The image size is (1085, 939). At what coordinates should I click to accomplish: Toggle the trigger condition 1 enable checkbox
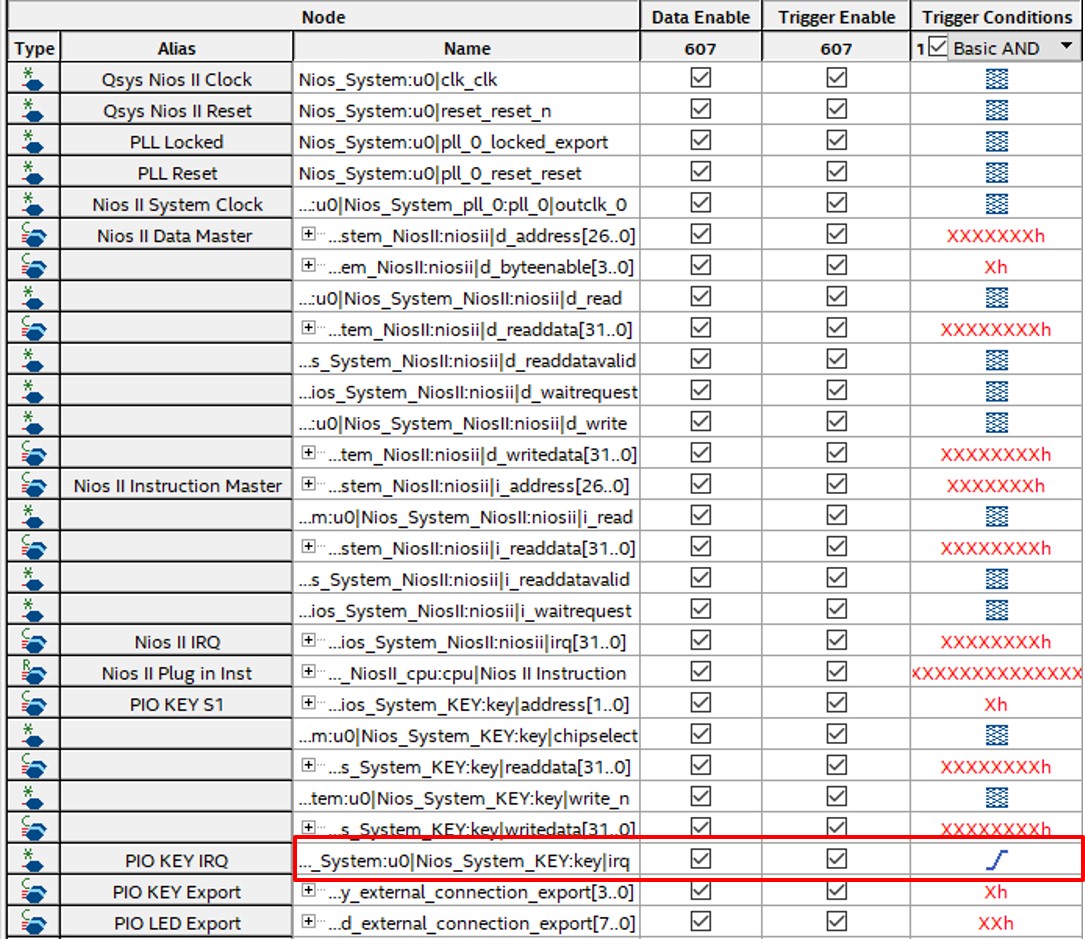tap(938, 47)
